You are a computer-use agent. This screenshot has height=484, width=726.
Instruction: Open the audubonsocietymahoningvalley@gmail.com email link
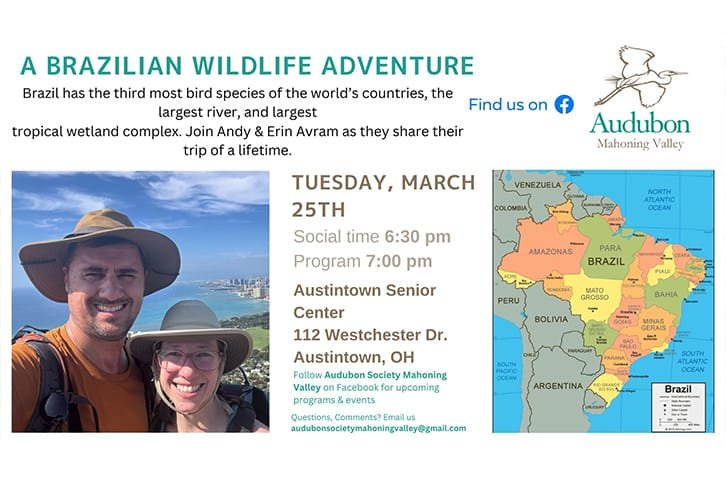point(378,428)
